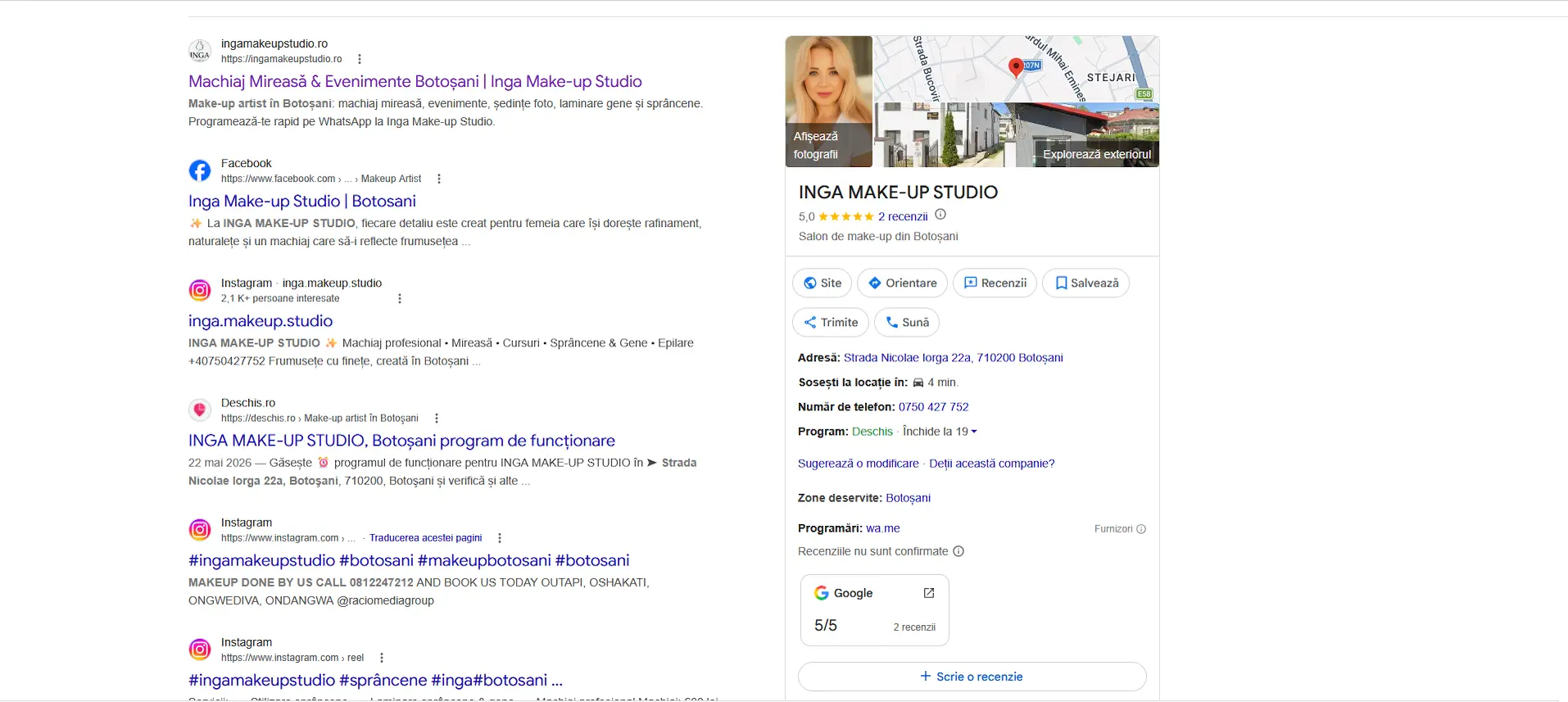
Task: Click Furnizori label text
Action: point(1113,529)
